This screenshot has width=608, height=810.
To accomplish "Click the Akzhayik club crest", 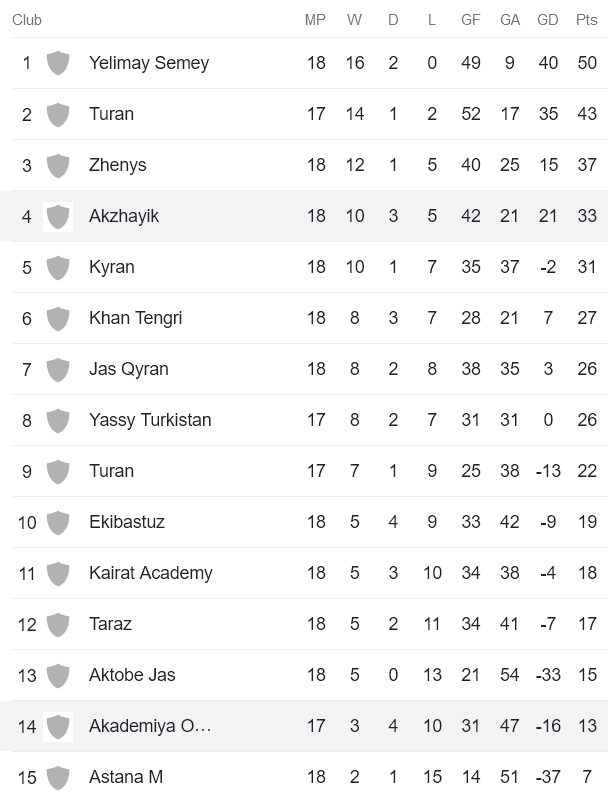I will click(57, 216).
